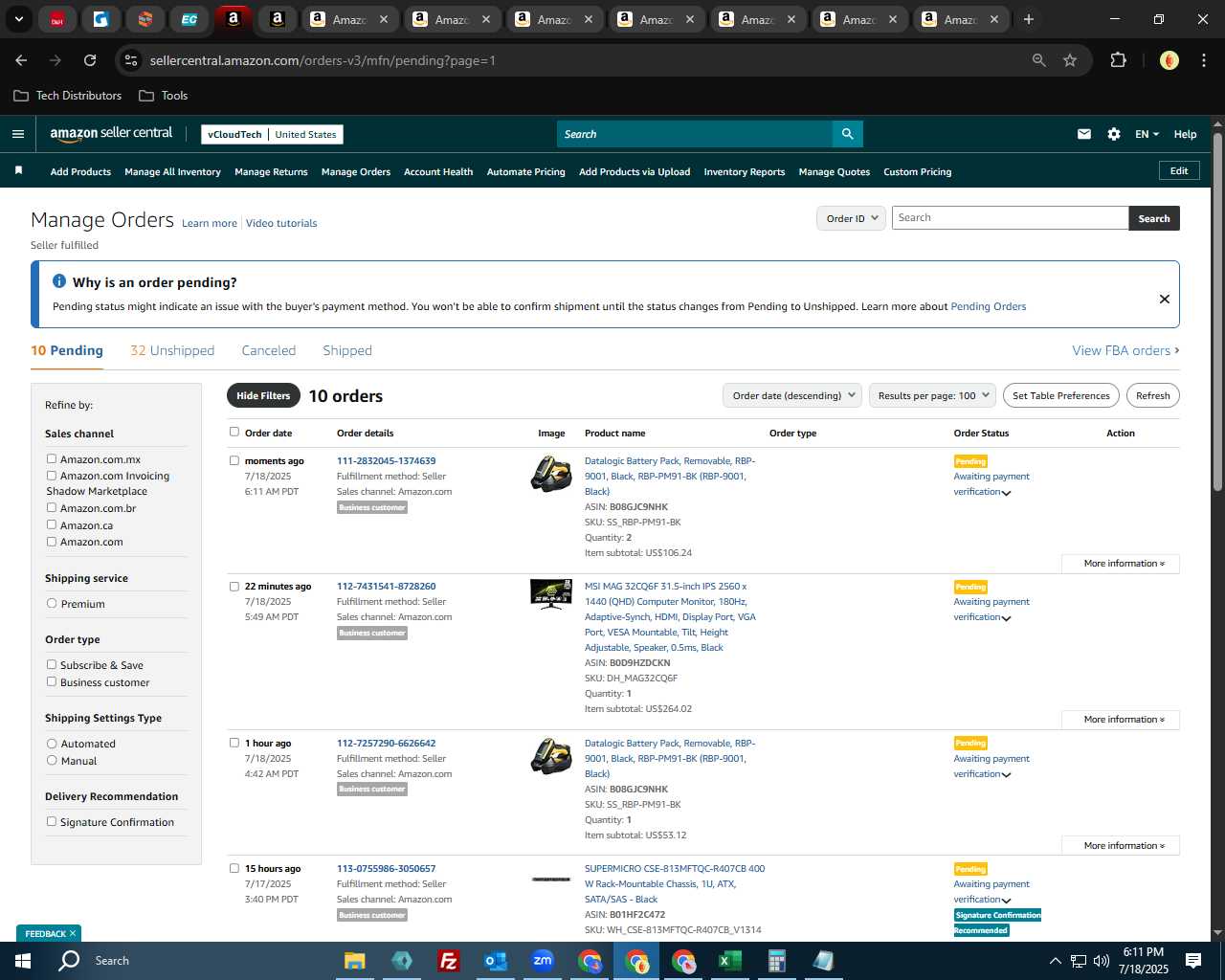Image resolution: width=1225 pixels, height=980 pixels.
Task: Open the Seller Central hamburger menu
Action: (17, 134)
